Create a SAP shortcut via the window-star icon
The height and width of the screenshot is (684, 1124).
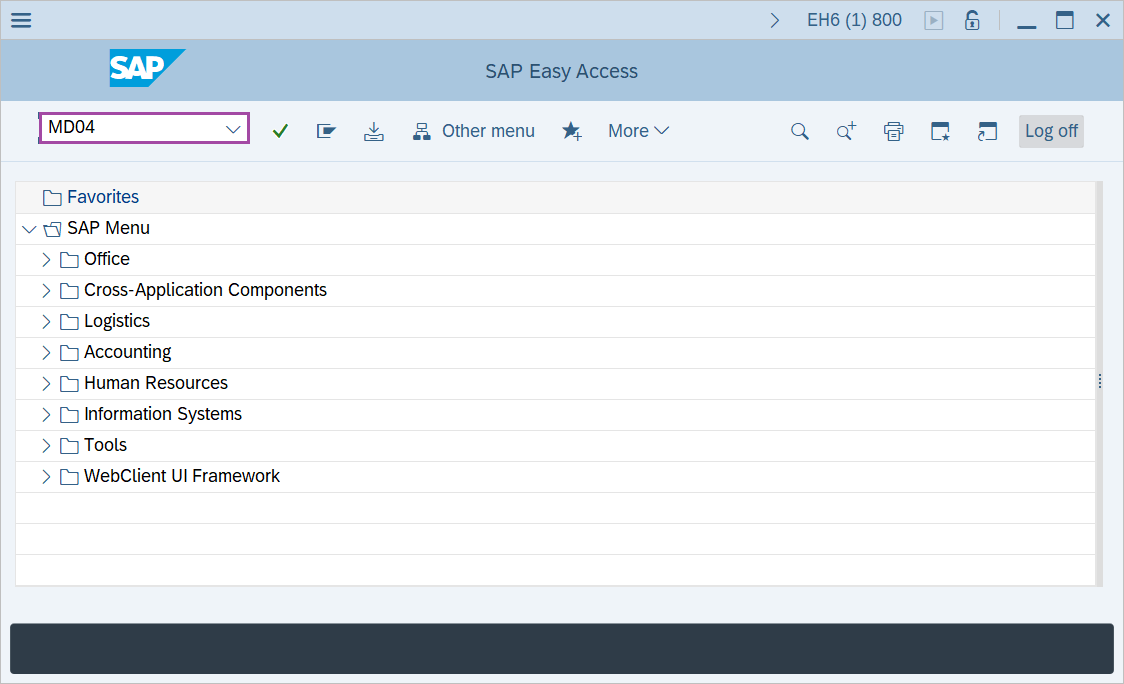[940, 131]
